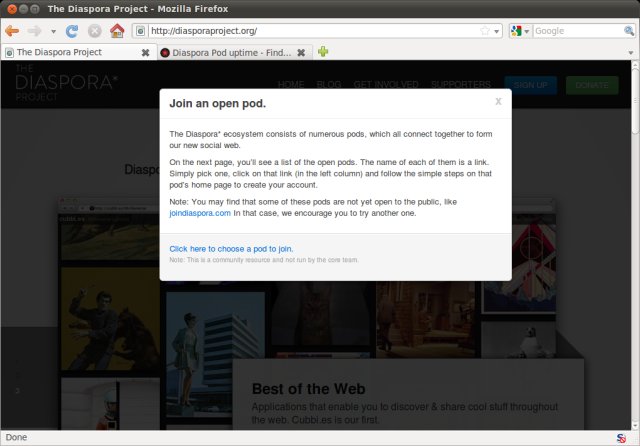
Task: Switch to The Diaspora Project tab
Action: point(70,52)
